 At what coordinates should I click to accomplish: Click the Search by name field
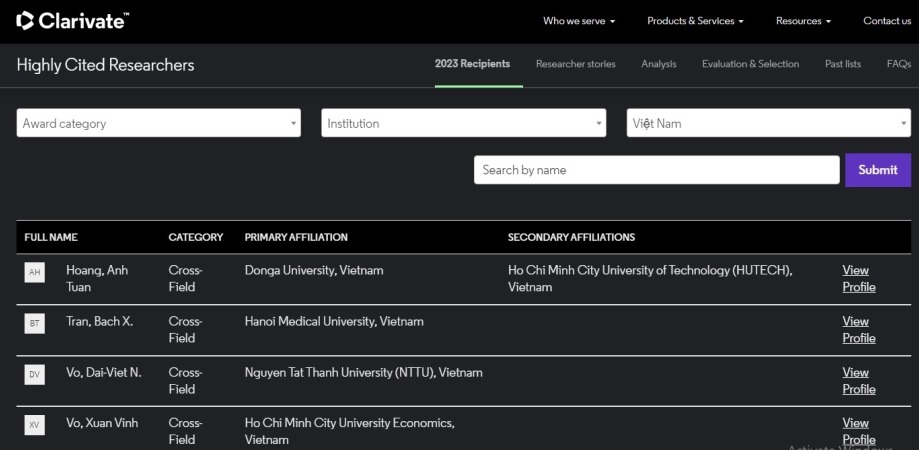coord(656,170)
